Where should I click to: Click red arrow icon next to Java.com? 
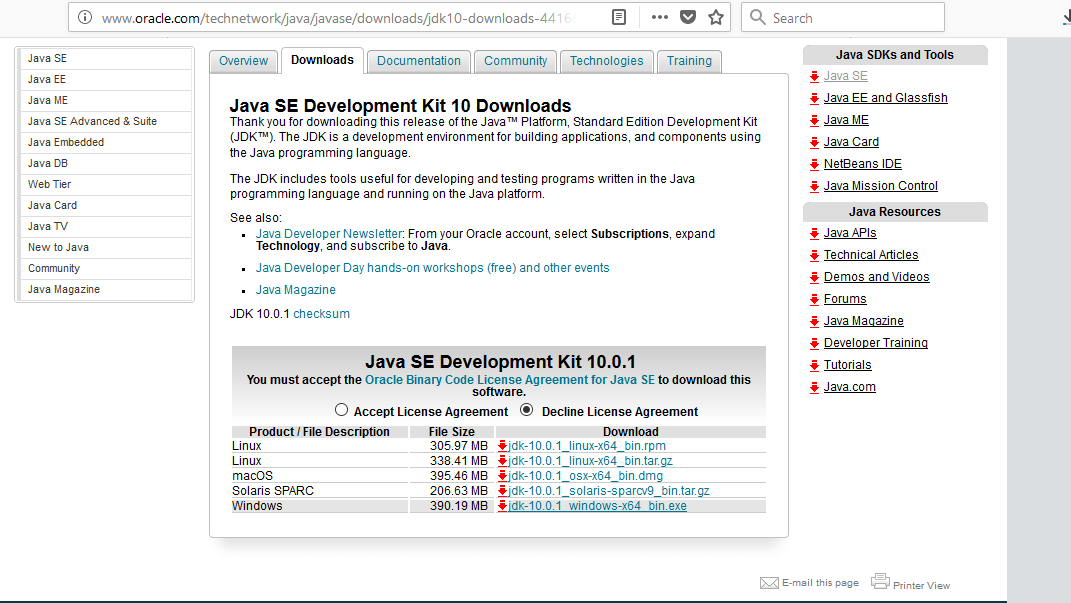(814, 387)
